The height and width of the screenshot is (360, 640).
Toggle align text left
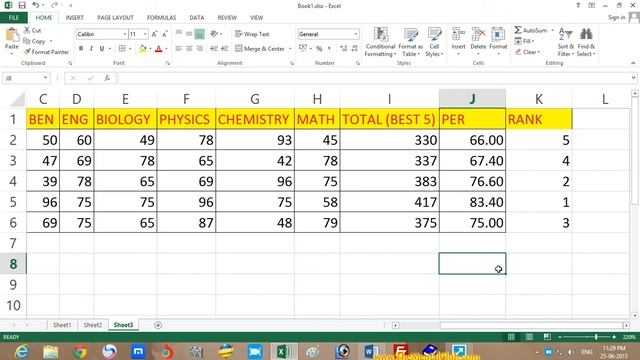[179, 49]
